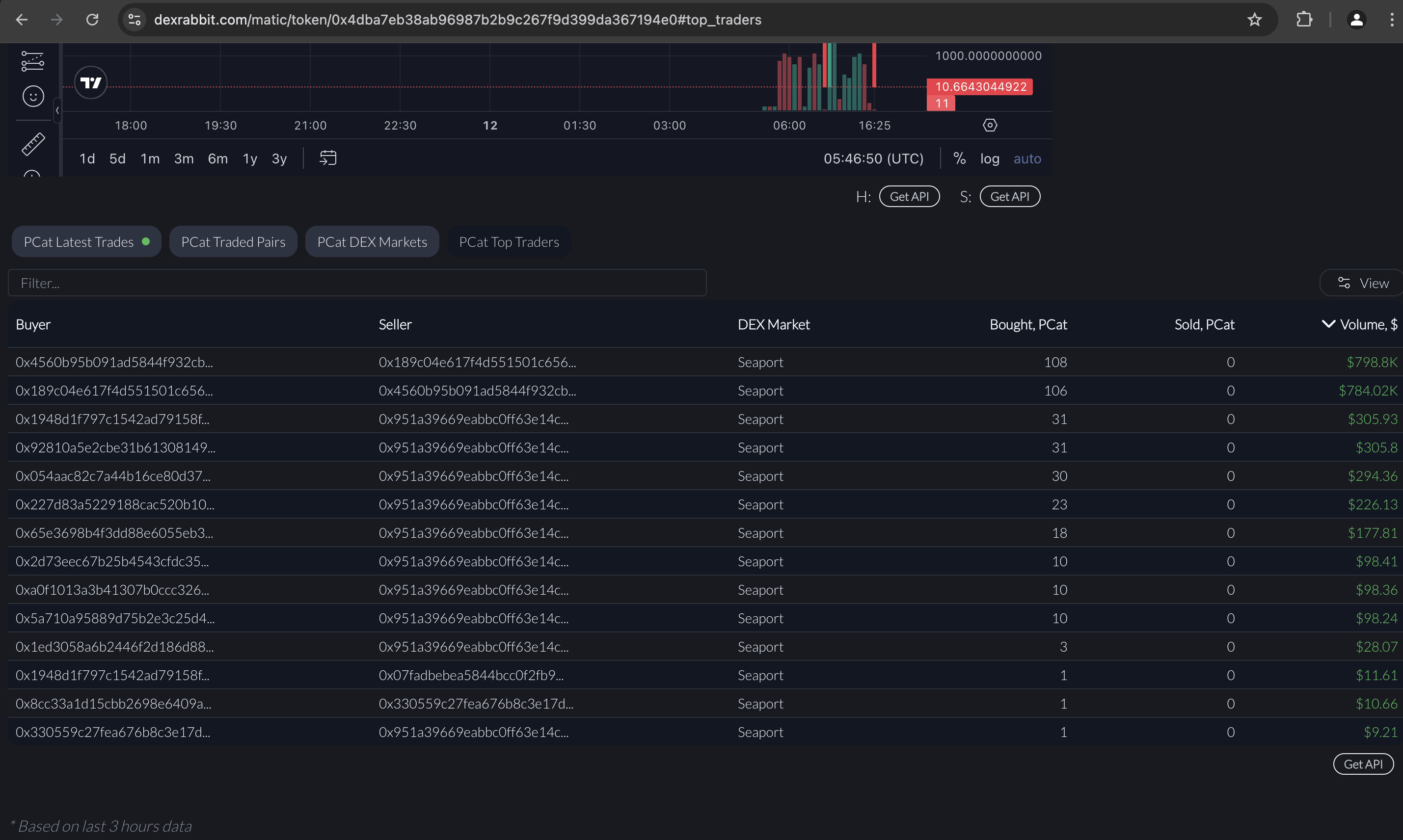Image resolution: width=1403 pixels, height=840 pixels.
Task: Set chart range to 3y
Action: point(279,158)
